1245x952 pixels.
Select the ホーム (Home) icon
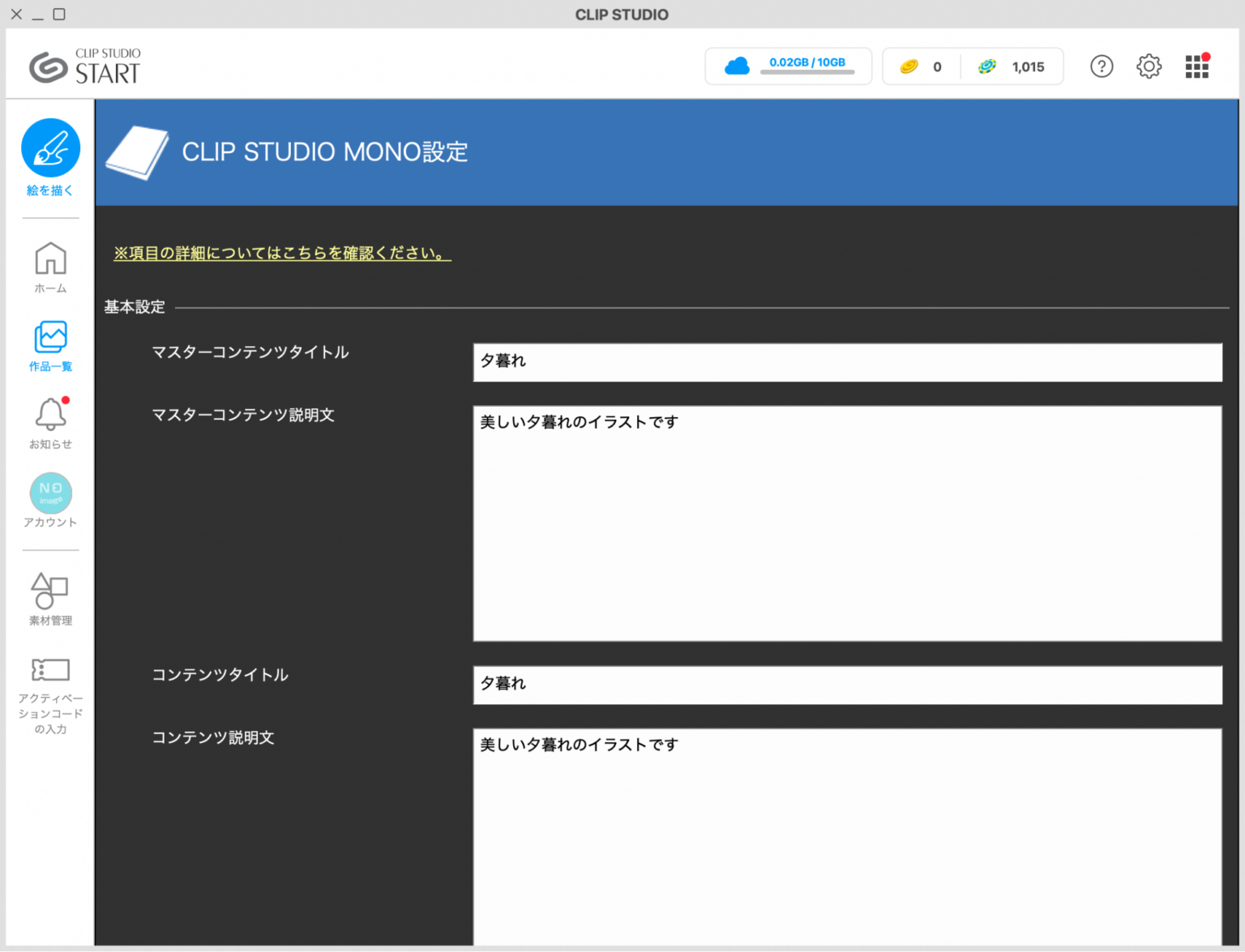pos(50,258)
